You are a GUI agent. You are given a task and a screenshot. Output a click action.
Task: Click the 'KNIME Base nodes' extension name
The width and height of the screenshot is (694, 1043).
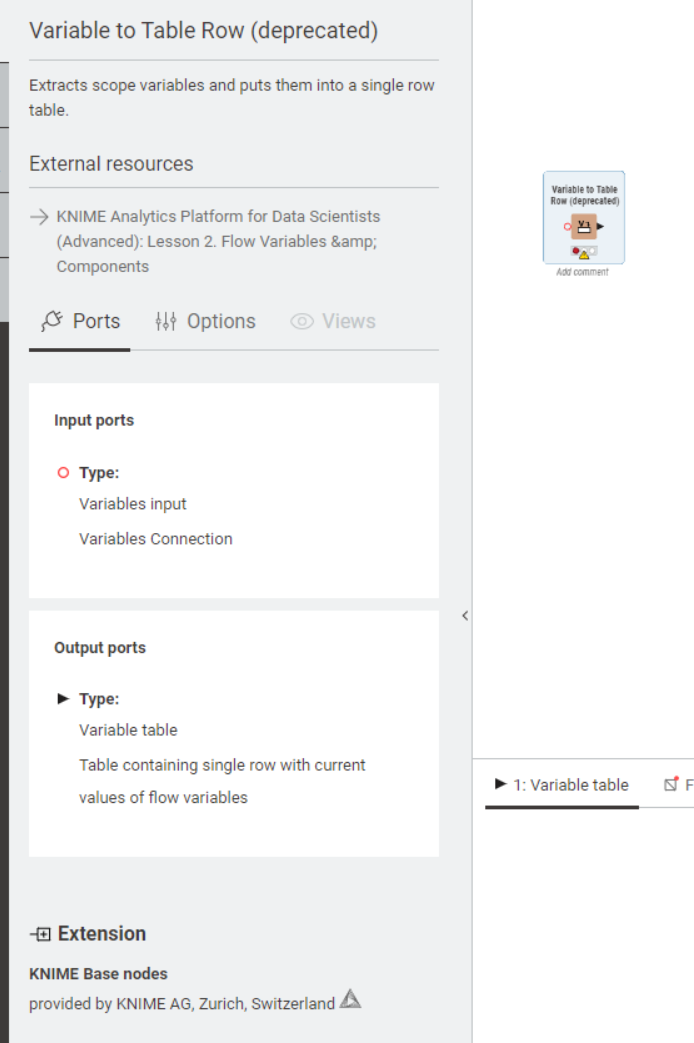tap(98, 974)
